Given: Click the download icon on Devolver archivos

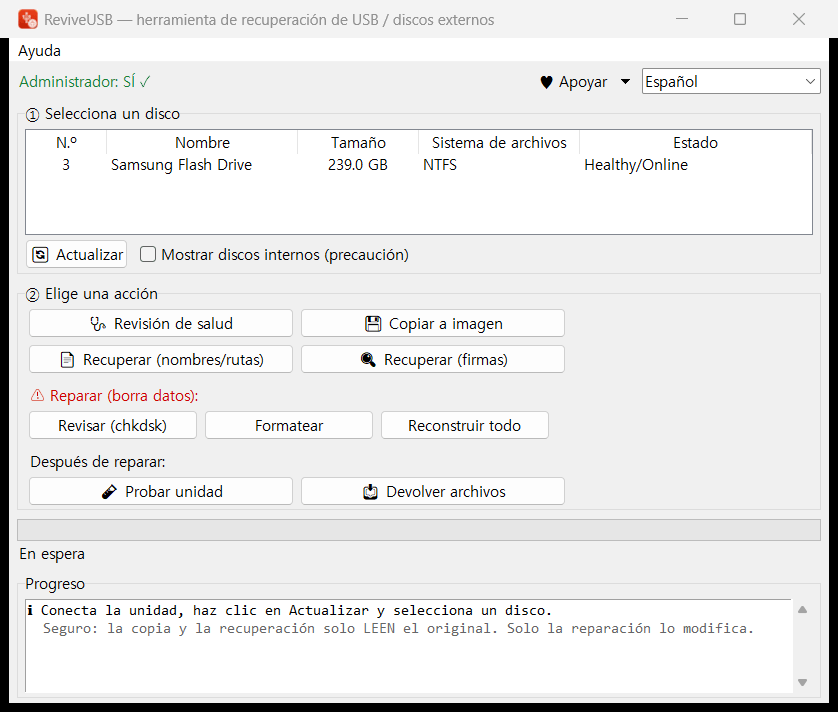Looking at the screenshot, I should 370,492.
